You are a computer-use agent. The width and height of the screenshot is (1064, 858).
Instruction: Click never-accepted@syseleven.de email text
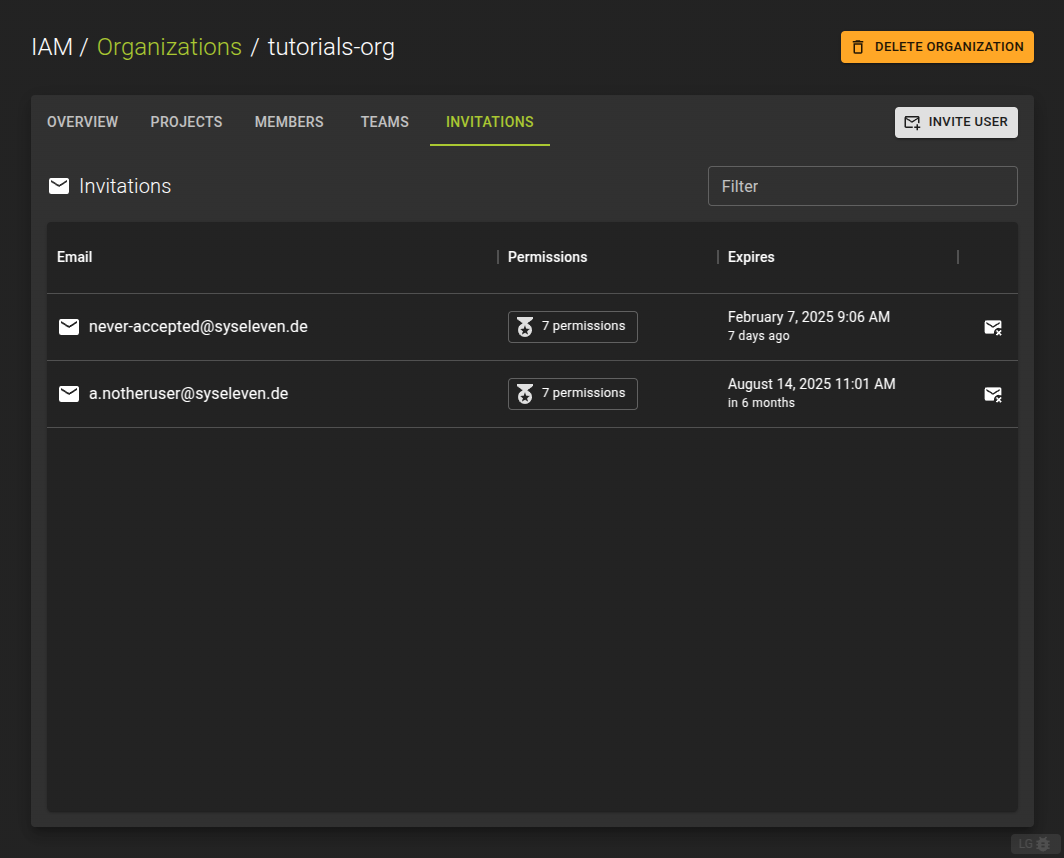pos(198,327)
